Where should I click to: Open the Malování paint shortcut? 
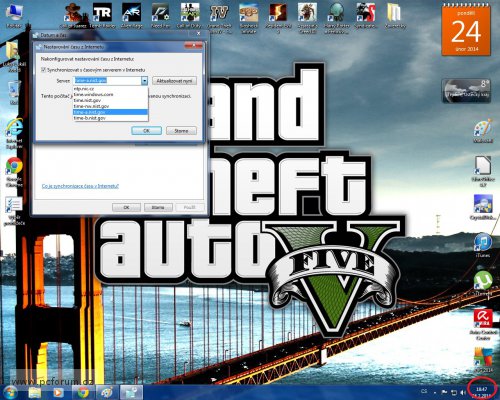click(483, 131)
